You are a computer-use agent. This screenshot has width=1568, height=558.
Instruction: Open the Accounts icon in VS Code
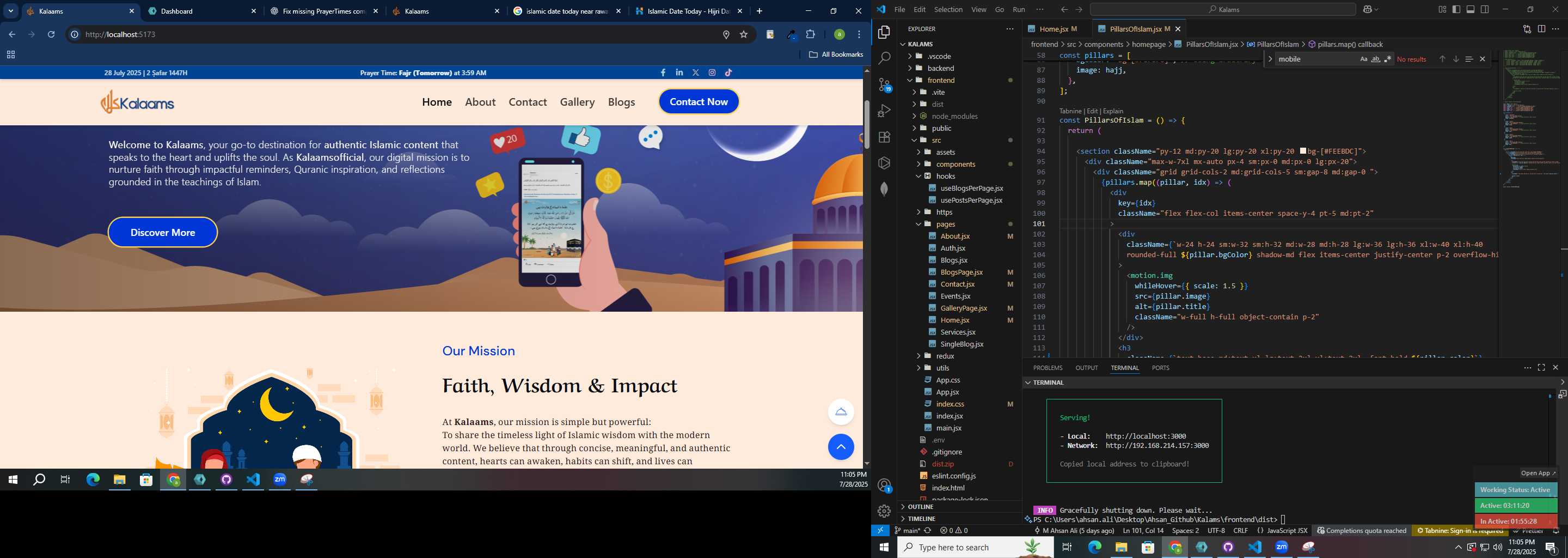[884, 486]
